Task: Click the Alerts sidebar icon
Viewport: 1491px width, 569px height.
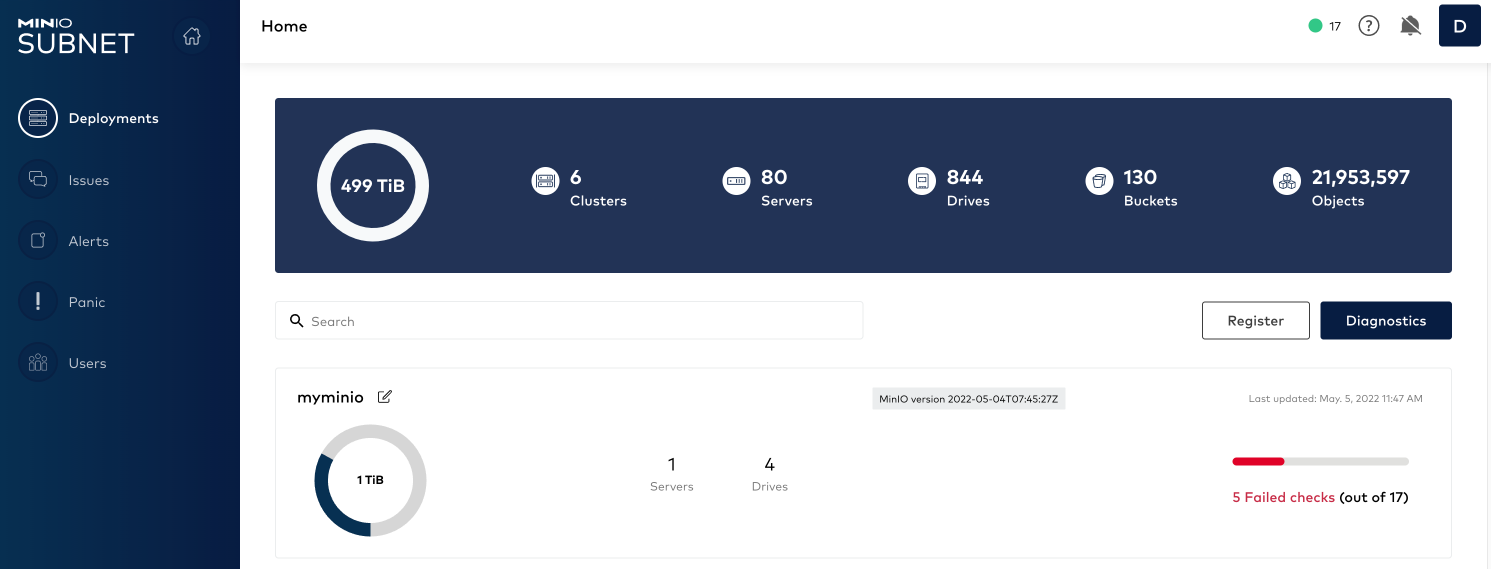Action: pyautogui.click(x=38, y=241)
